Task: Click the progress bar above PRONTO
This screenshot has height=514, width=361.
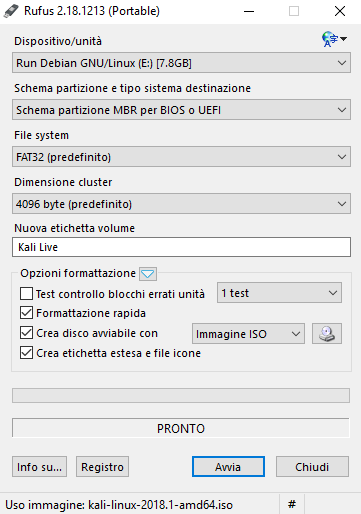Action: coord(181,395)
